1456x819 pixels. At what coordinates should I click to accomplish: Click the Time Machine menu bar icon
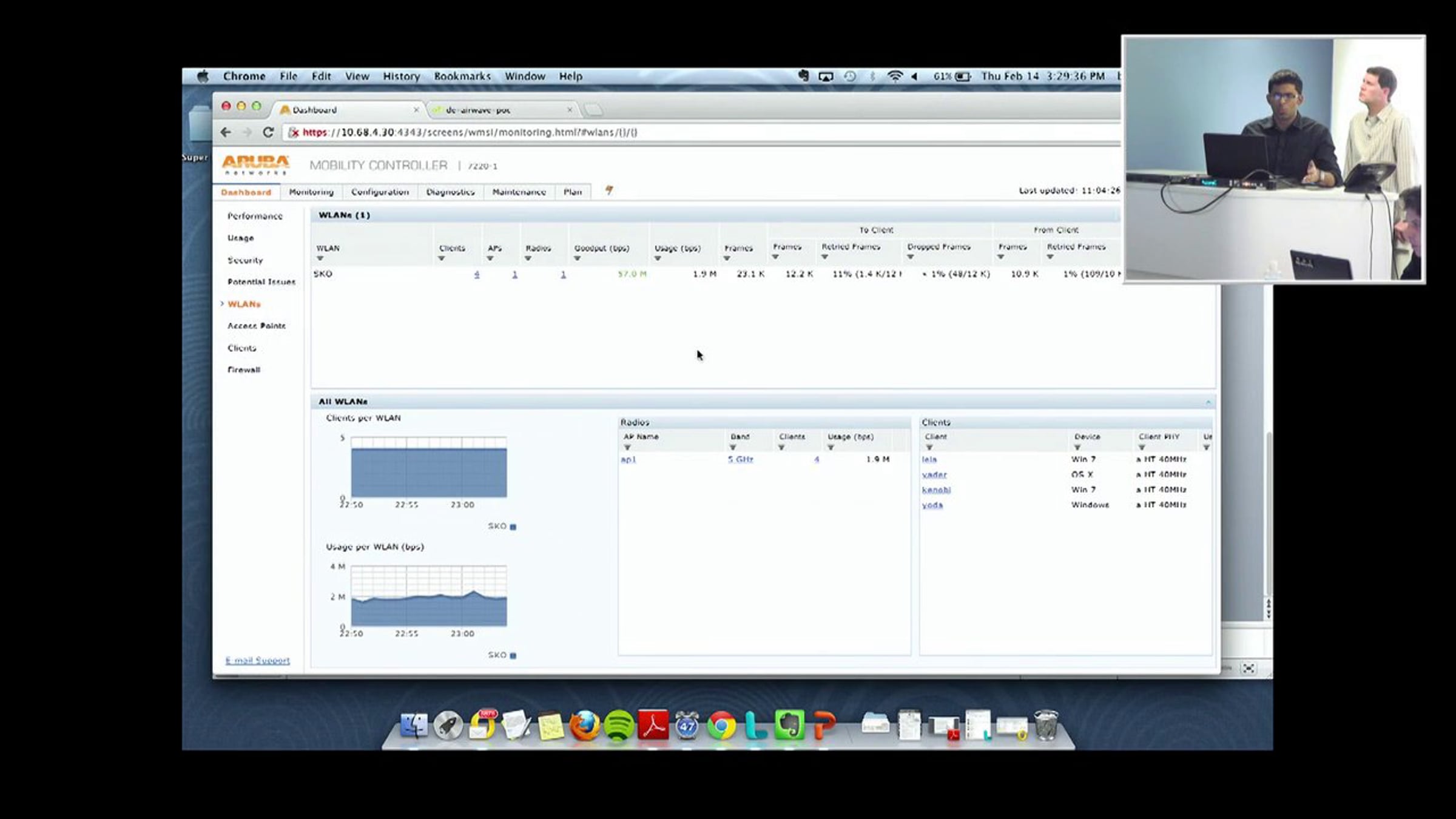850,76
